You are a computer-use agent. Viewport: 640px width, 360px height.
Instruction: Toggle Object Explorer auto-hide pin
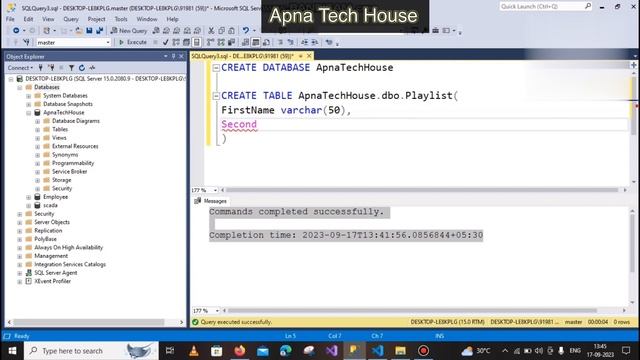173,56
